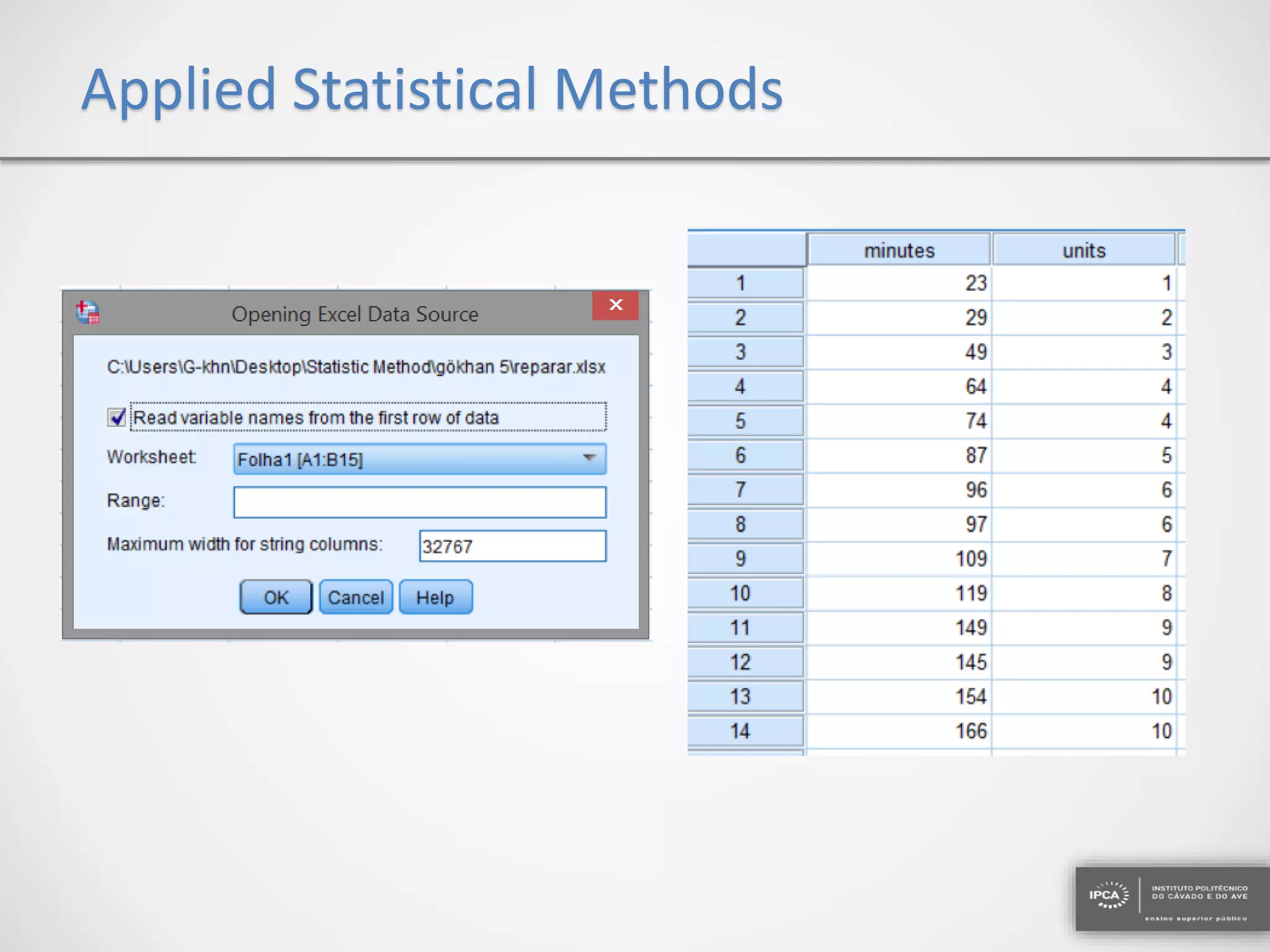This screenshot has width=1270, height=952.
Task: Click minutes cell with value 154
Action: coord(899,696)
